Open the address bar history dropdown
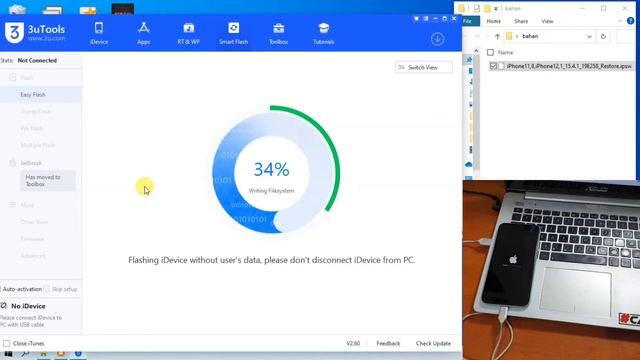Viewport: 640px width, 360px height. click(x=589, y=36)
